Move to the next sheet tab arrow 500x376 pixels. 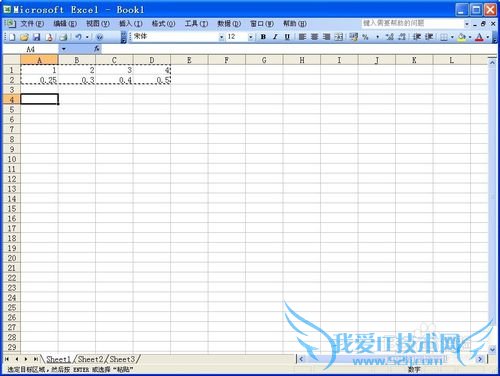click(x=26, y=359)
